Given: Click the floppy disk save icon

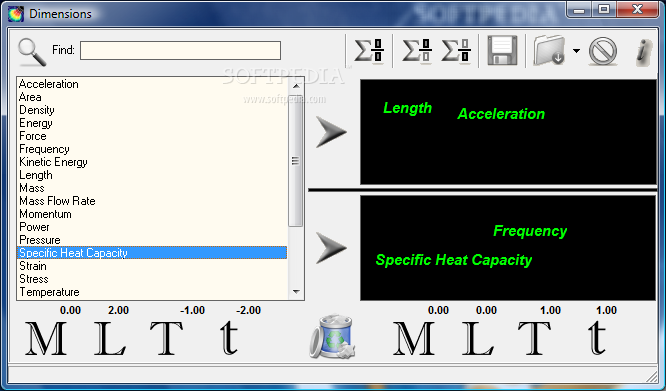Looking at the screenshot, I should coord(502,51).
